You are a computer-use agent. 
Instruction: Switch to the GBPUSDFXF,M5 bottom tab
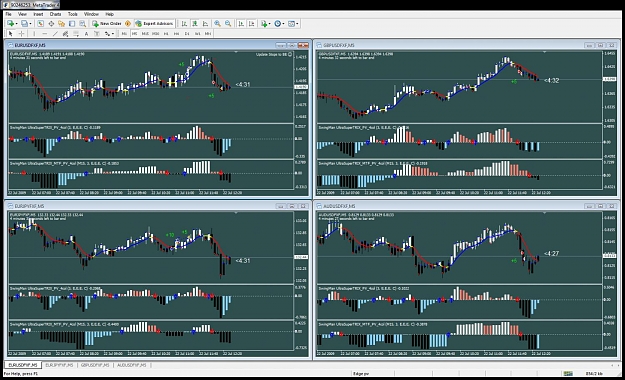pos(95,365)
